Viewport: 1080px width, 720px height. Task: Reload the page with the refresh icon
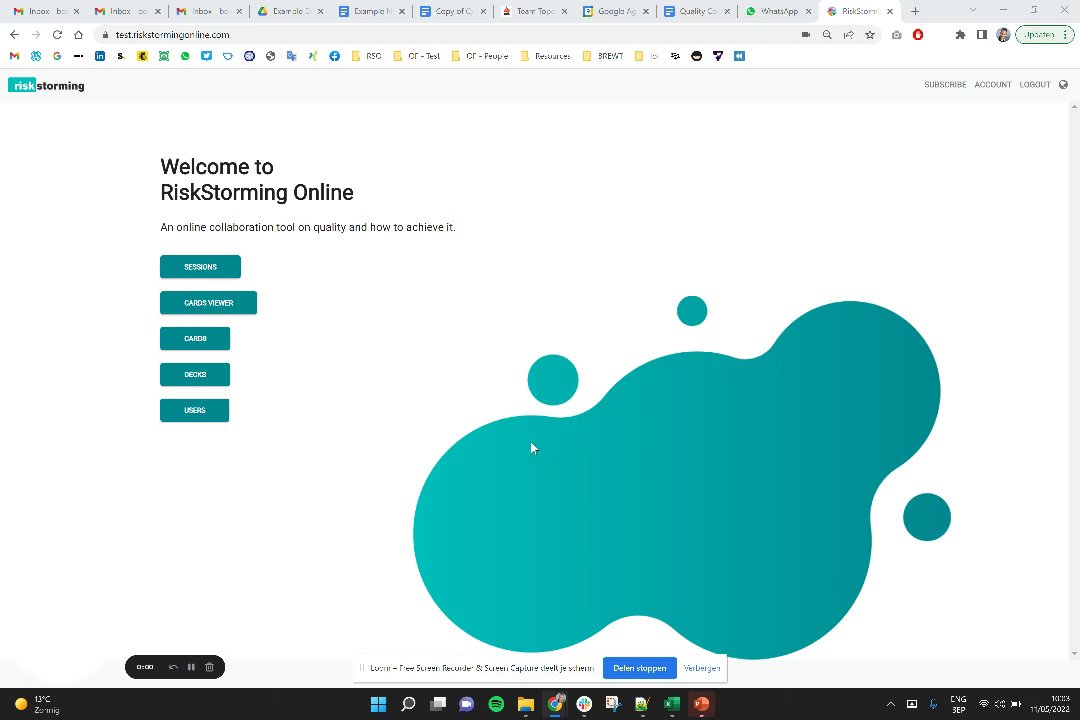click(57, 34)
